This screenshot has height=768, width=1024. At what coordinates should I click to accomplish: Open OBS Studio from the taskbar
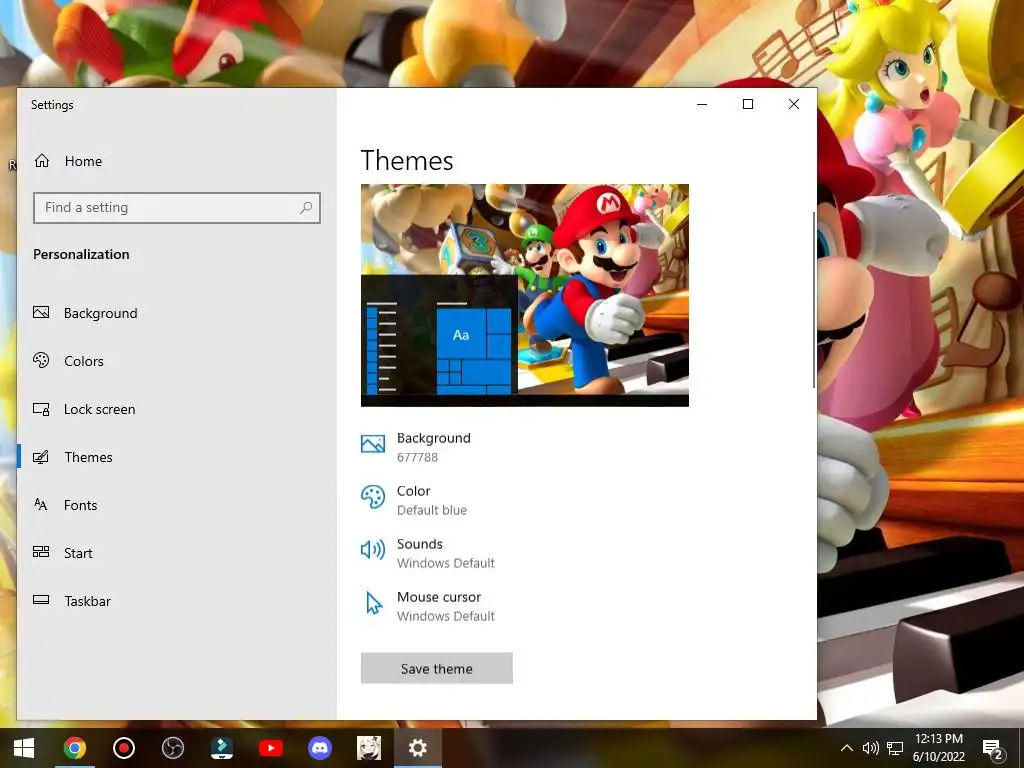point(172,748)
